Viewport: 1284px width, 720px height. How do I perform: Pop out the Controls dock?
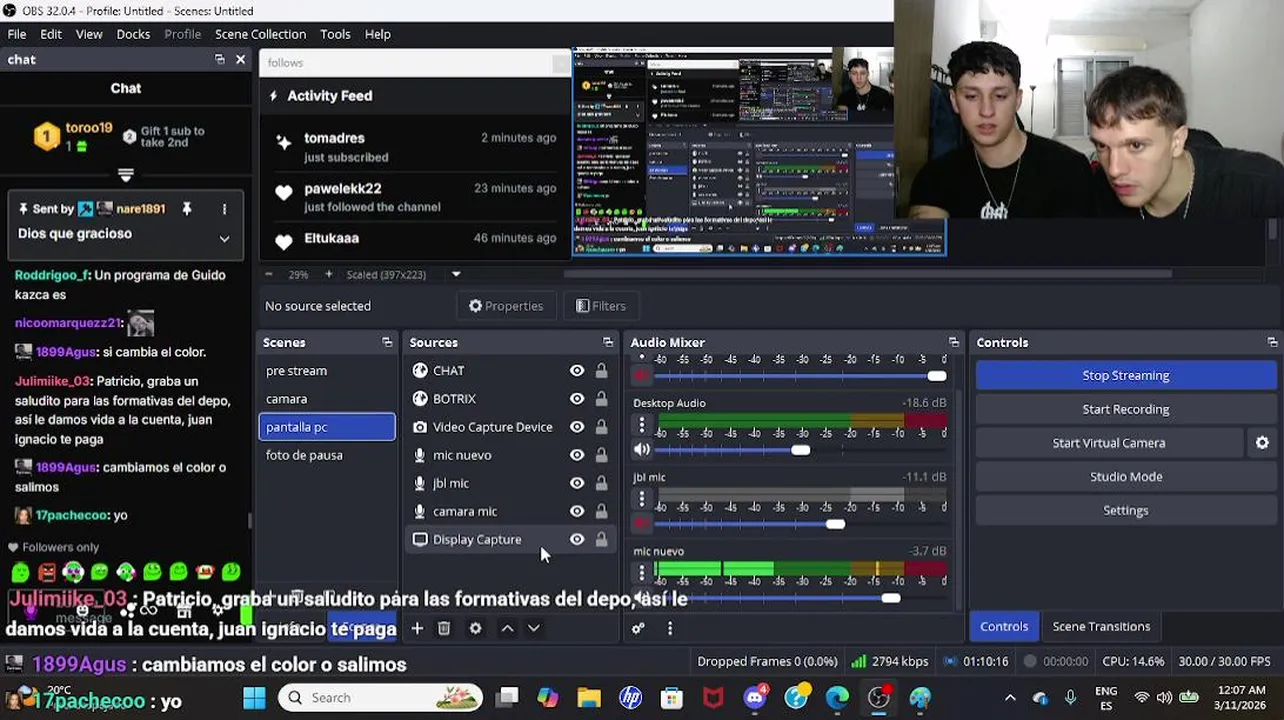[x=1272, y=342]
